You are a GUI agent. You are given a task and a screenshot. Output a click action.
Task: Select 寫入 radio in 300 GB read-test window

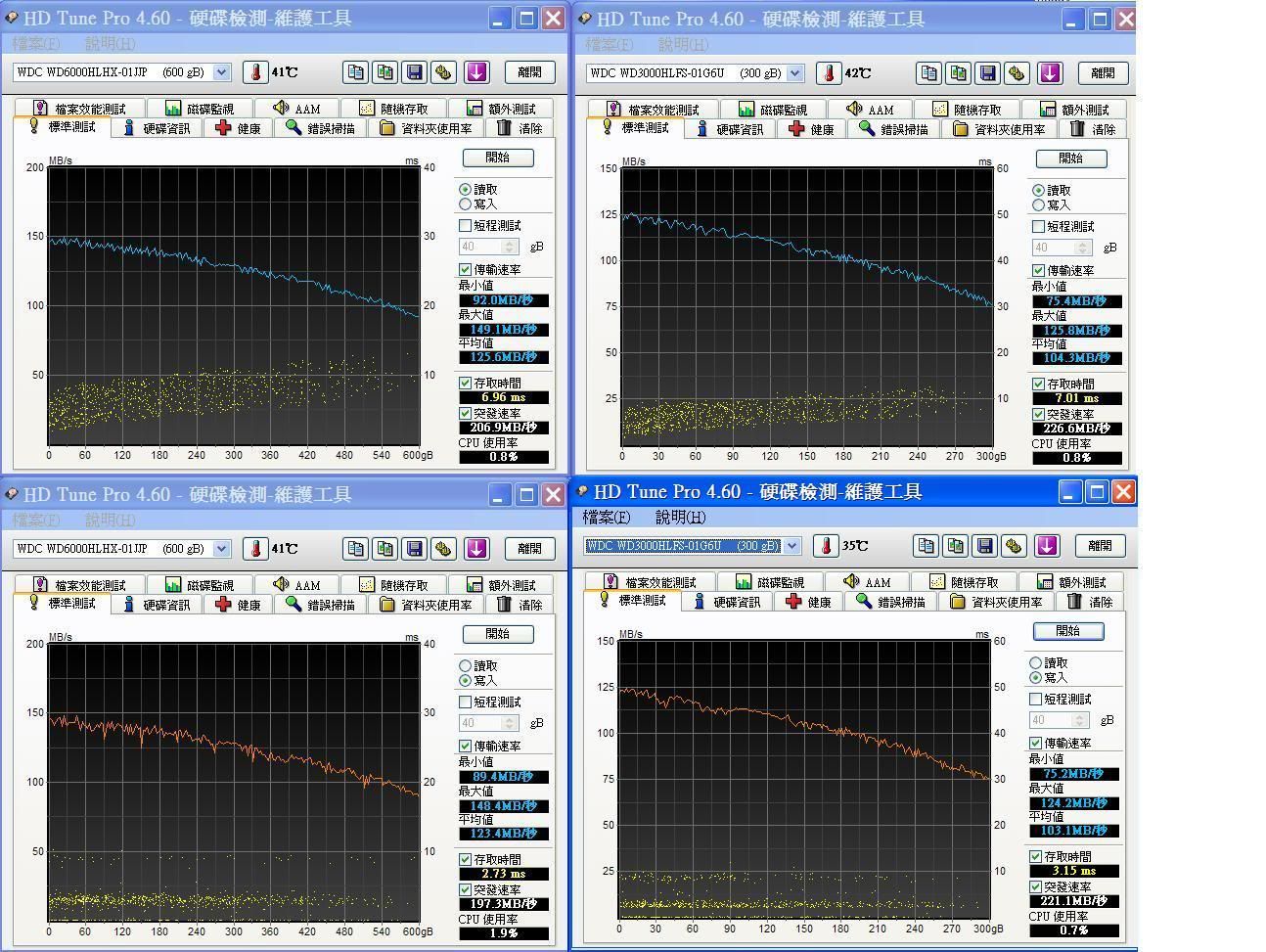1038,204
